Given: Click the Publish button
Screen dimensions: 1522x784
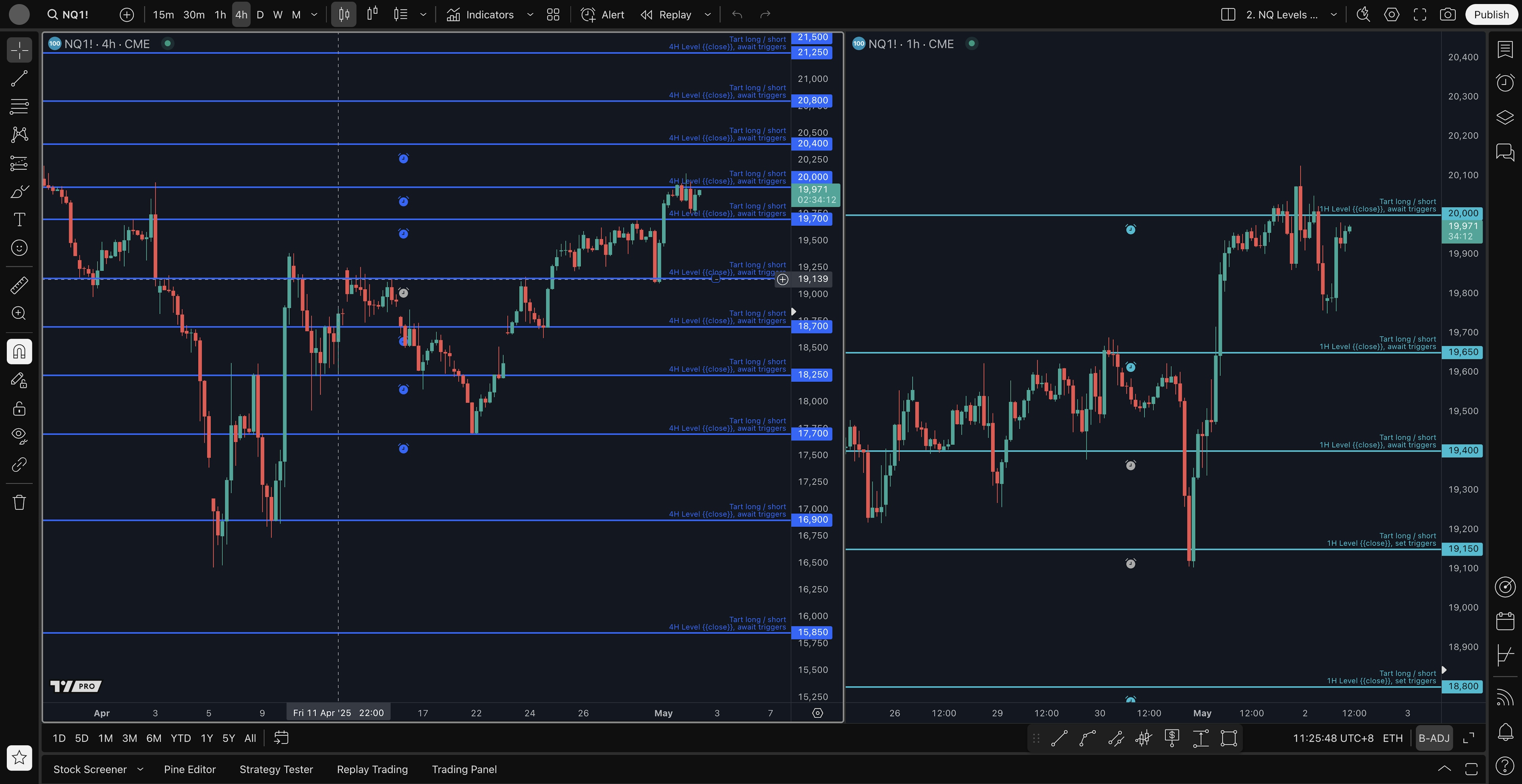Looking at the screenshot, I should pos(1491,15).
